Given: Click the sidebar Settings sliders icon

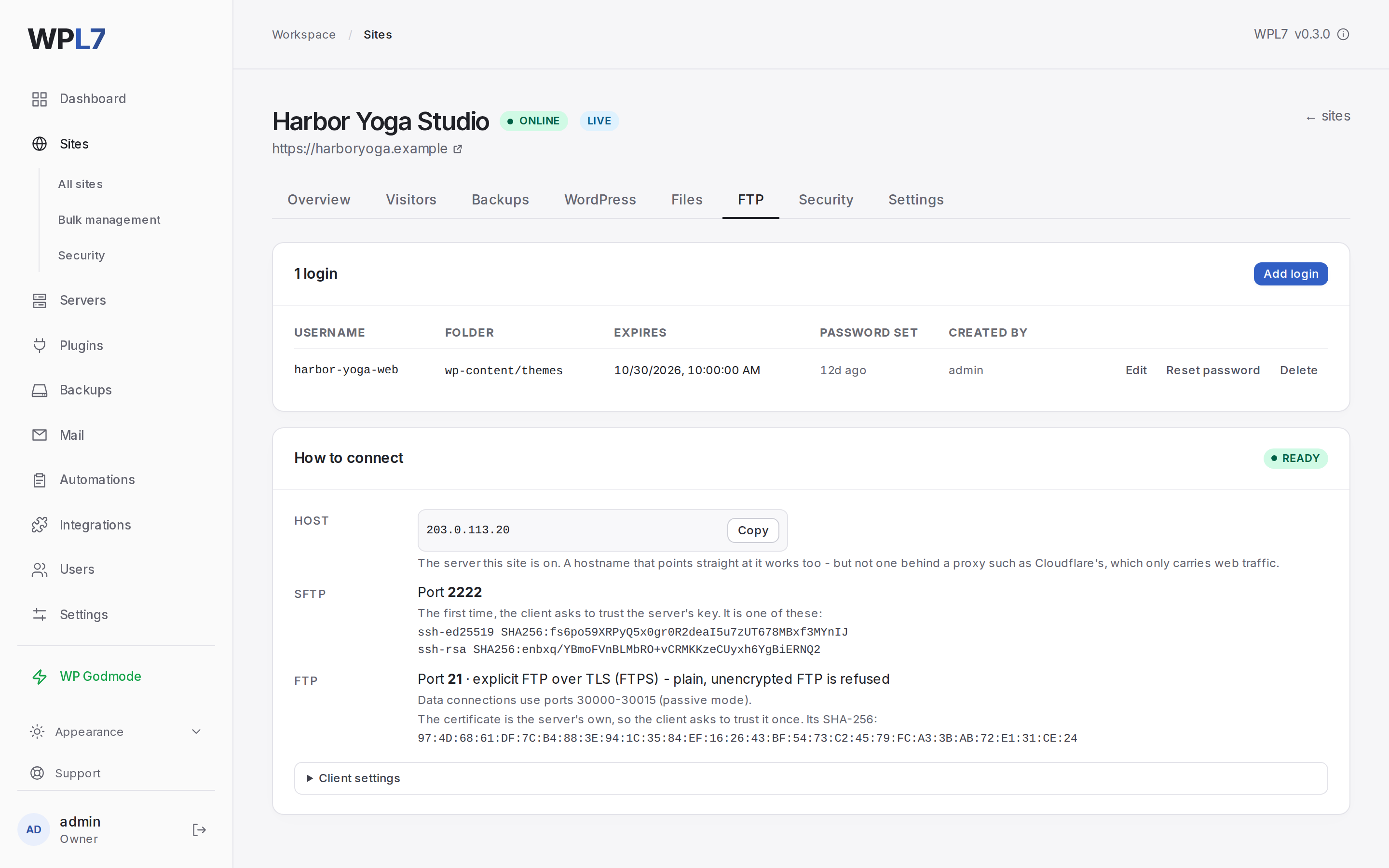Looking at the screenshot, I should [x=39, y=614].
